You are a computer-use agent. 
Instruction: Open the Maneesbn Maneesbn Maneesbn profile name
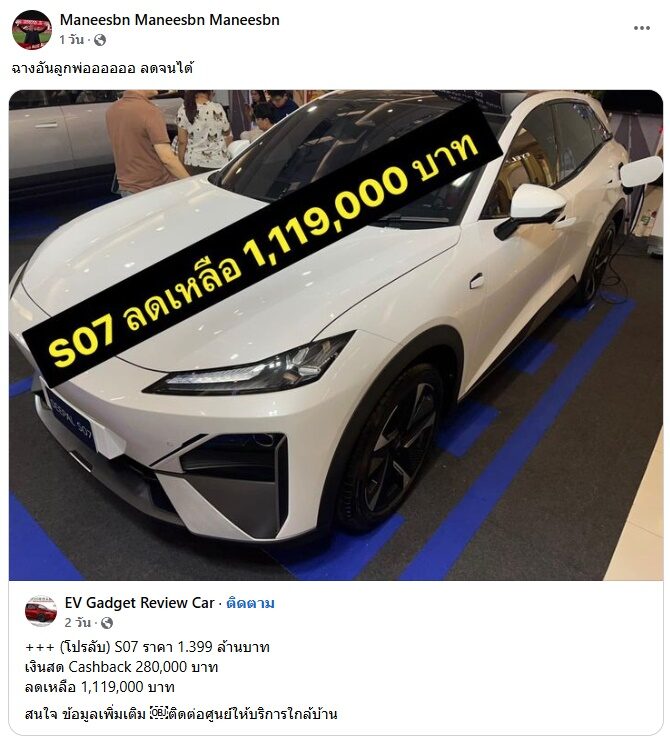(x=169, y=20)
